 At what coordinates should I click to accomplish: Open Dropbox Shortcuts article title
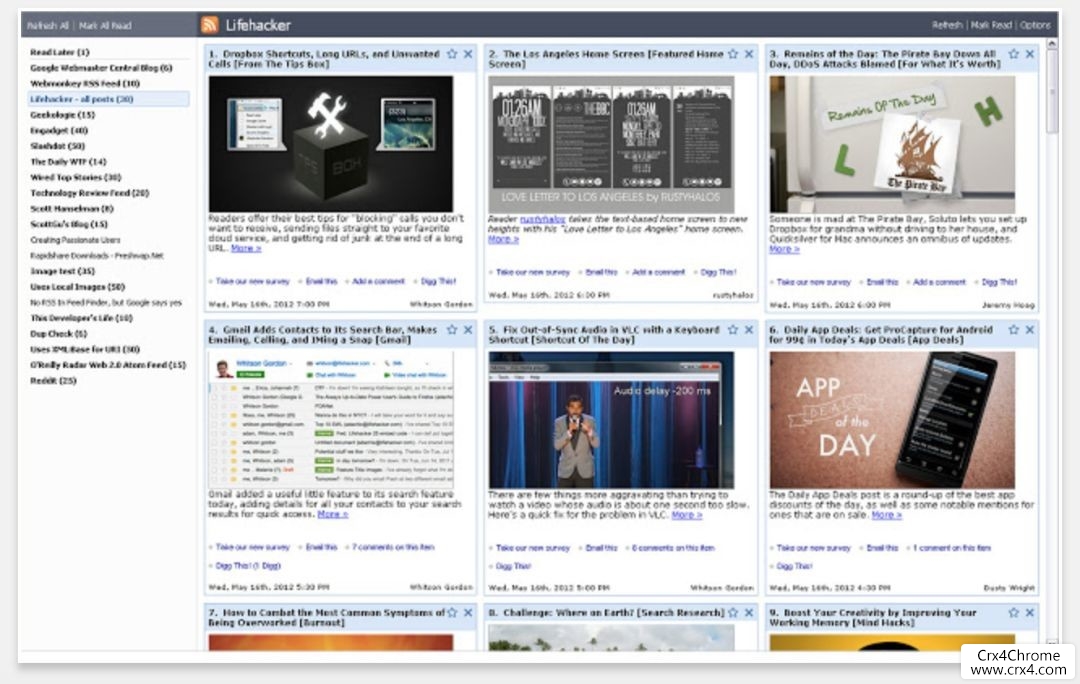(x=324, y=59)
